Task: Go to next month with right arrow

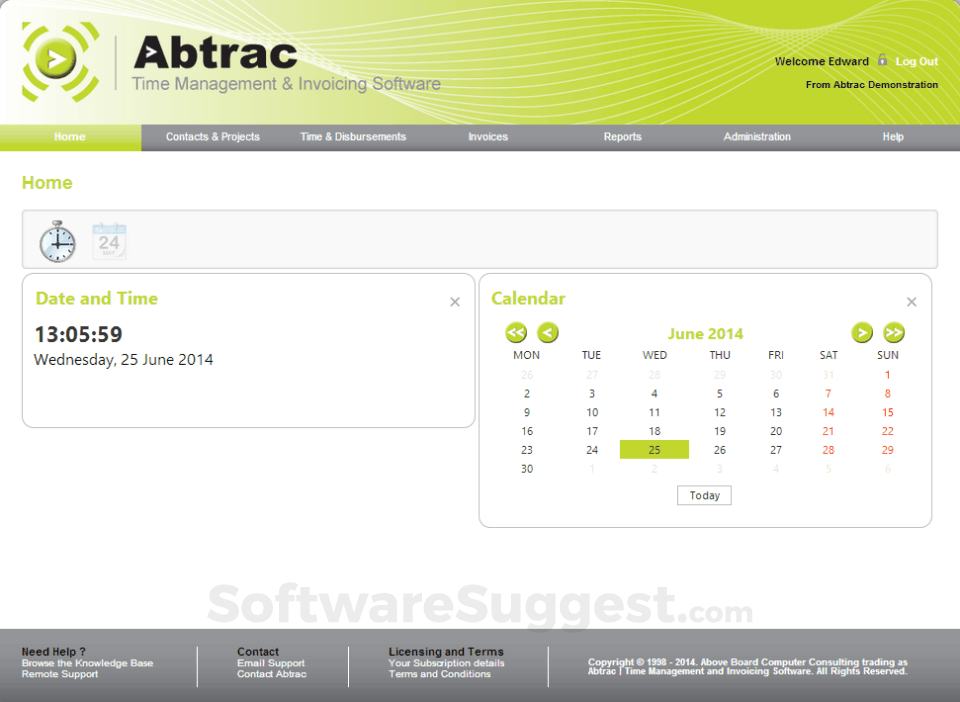Action: (x=862, y=333)
